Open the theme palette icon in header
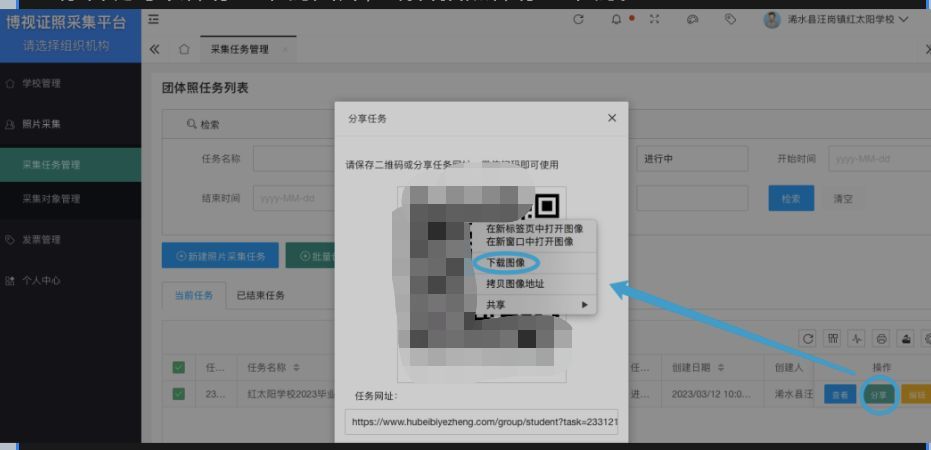The image size is (931, 450). pos(692,20)
